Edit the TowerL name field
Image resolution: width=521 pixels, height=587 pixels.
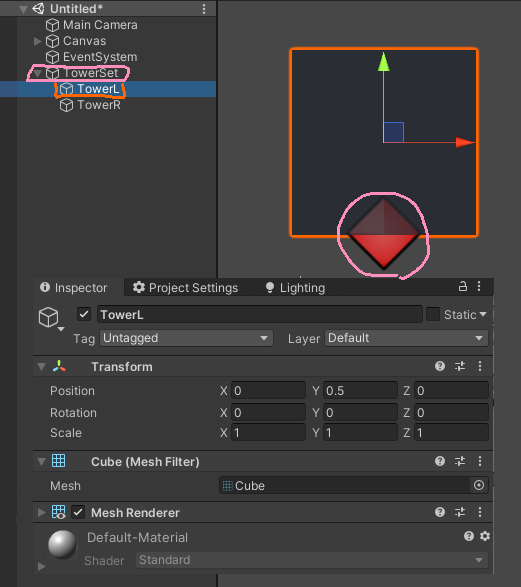(260, 314)
